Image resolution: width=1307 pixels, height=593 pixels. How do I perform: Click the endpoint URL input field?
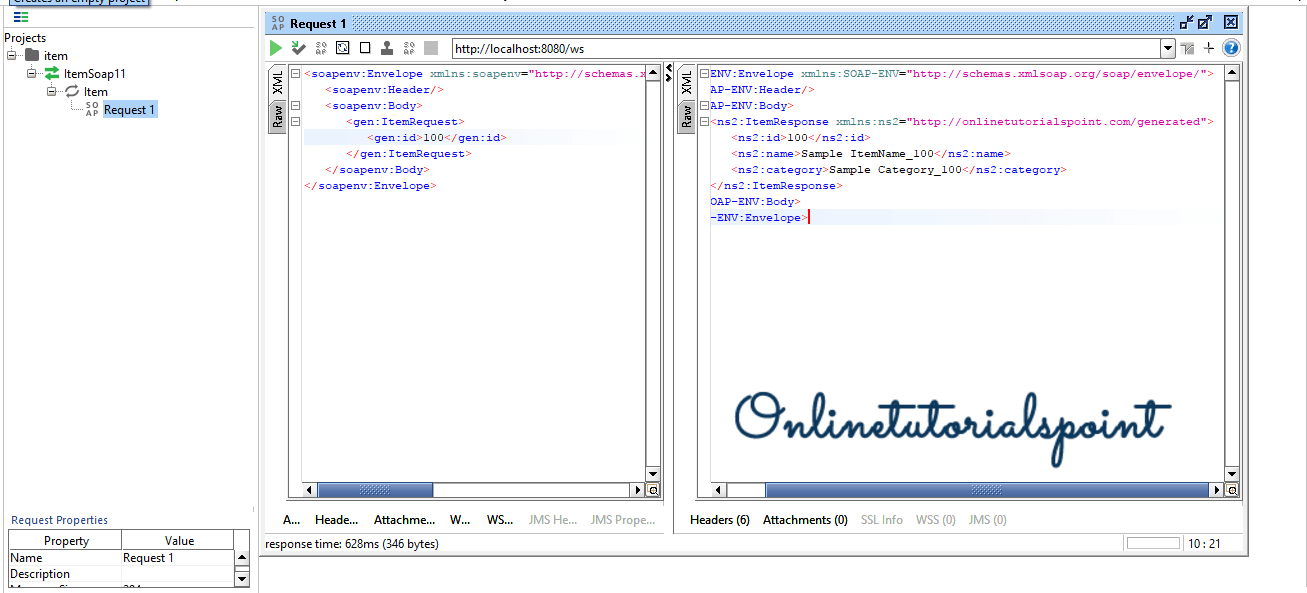(x=805, y=48)
